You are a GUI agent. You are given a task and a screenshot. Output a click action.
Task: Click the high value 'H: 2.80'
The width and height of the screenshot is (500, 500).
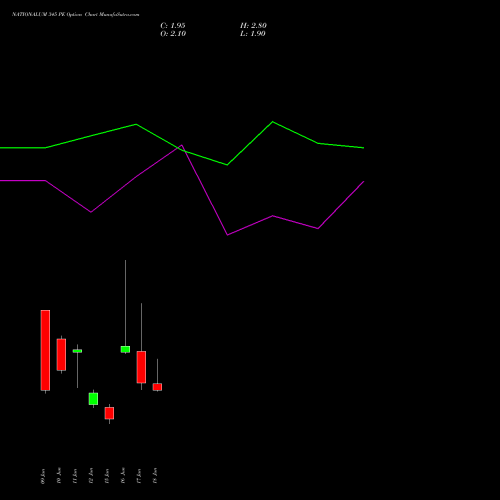[x=253, y=26]
